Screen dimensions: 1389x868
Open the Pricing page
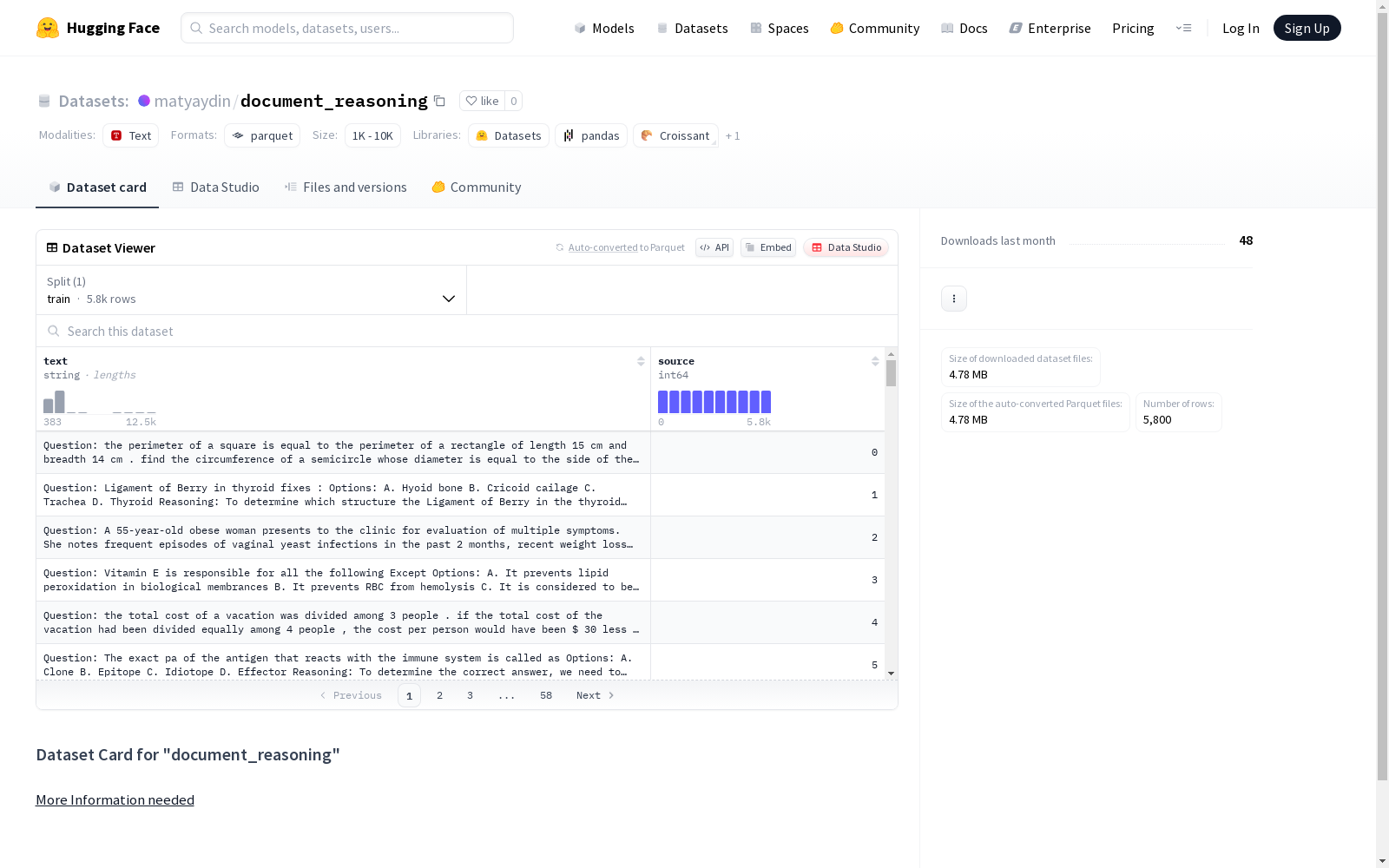[x=1133, y=28]
